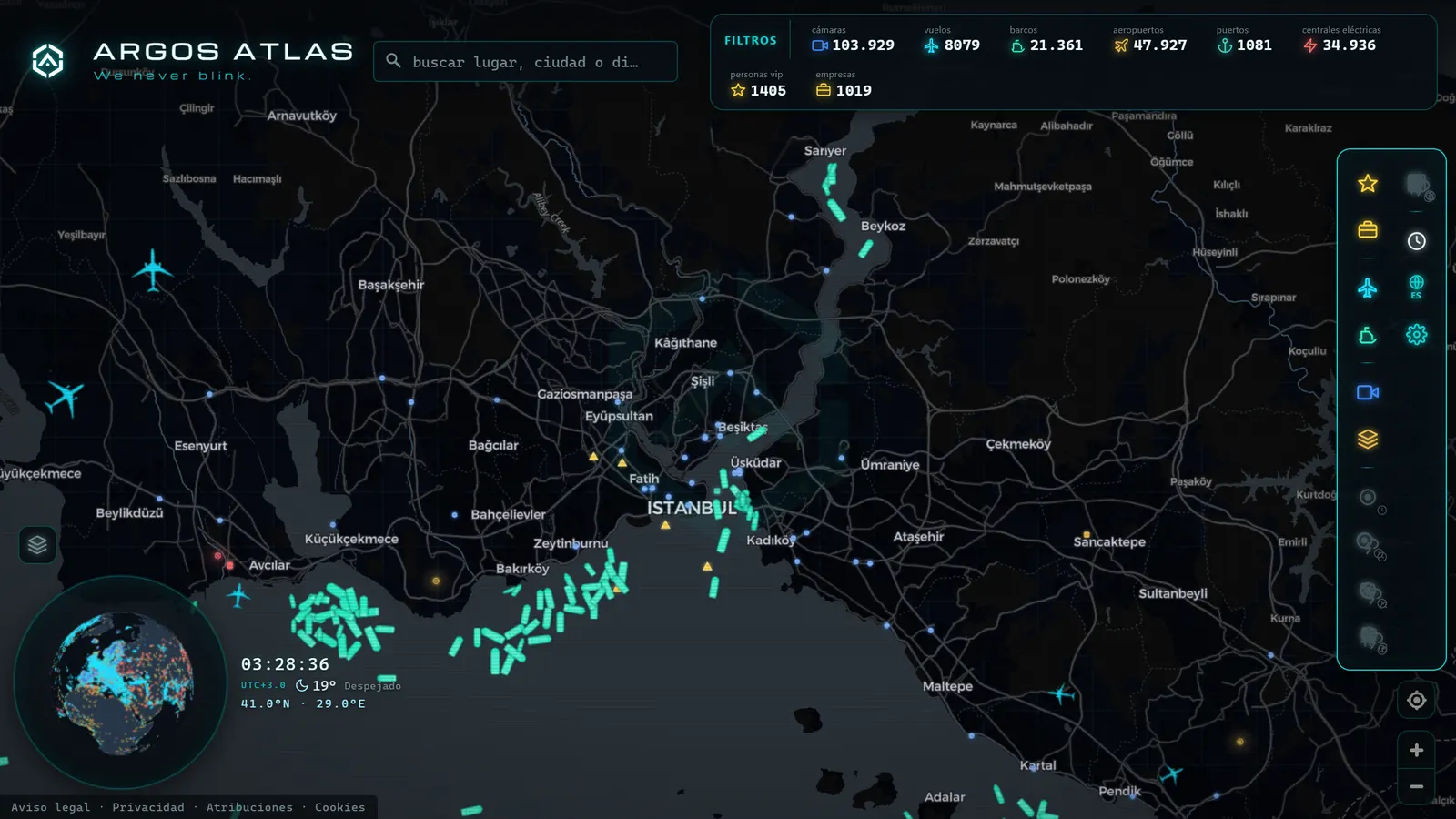Zoom out with the minus button
1456x819 pixels.
1416,786
